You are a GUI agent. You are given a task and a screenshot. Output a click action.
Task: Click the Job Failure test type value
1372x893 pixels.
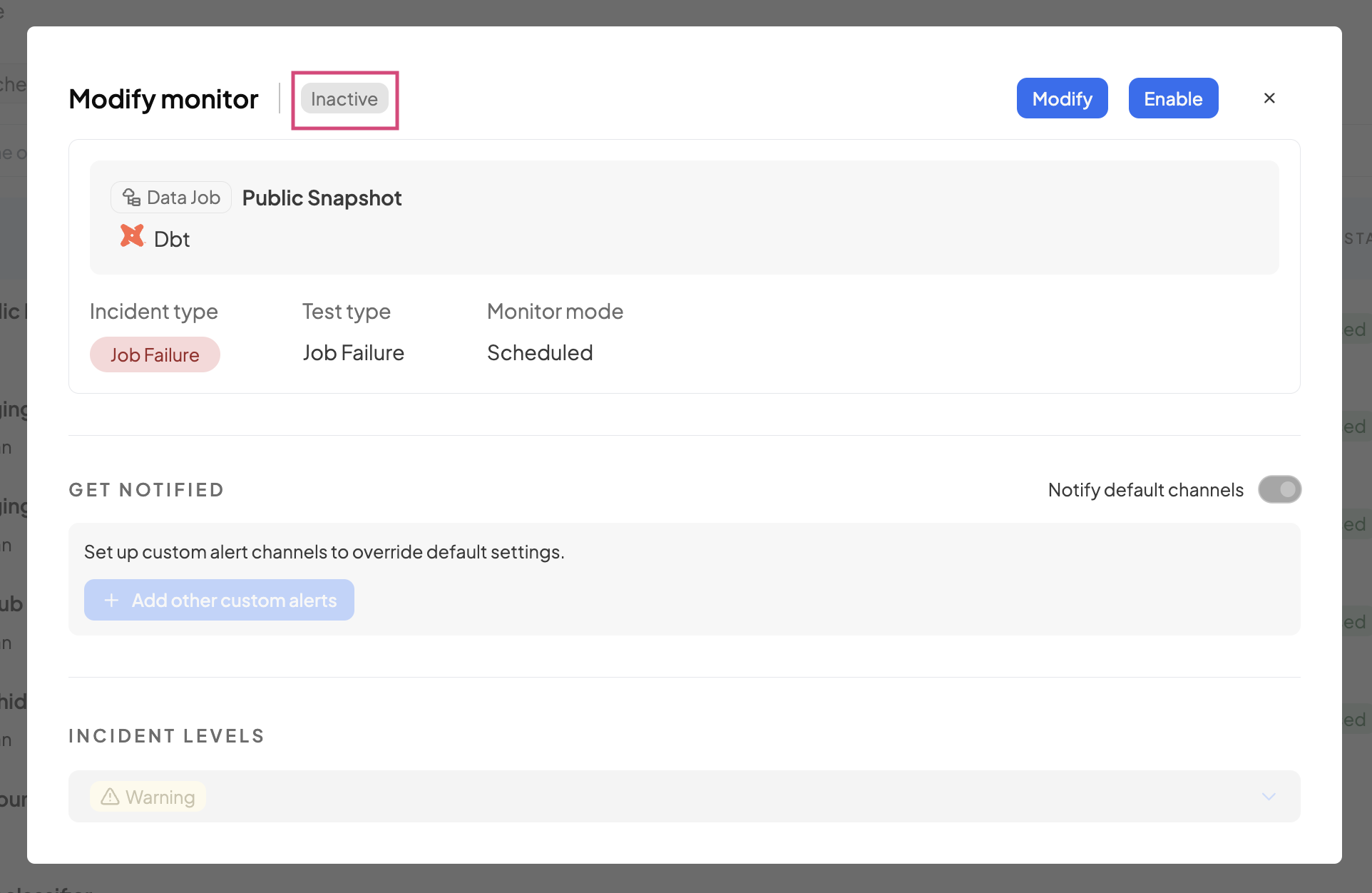[x=353, y=353]
